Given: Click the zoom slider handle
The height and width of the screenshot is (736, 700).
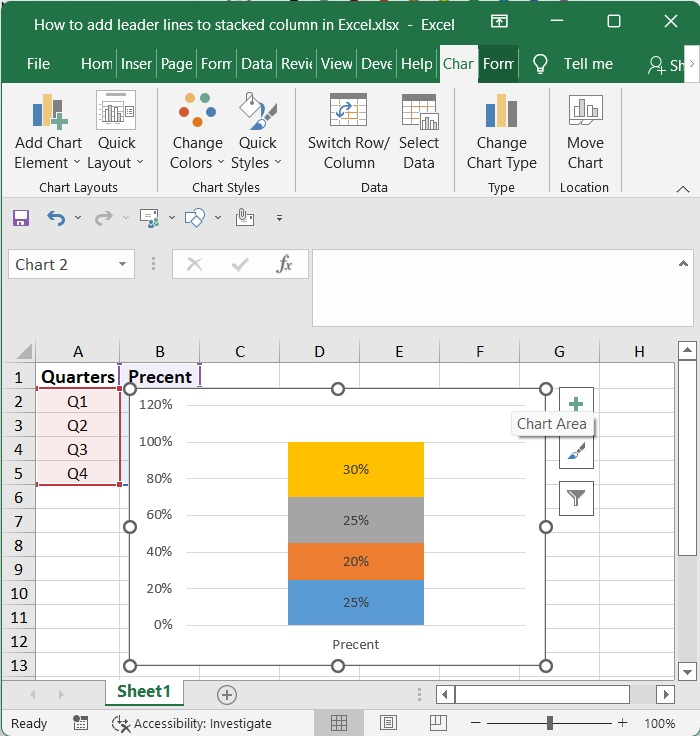Looking at the screenshot, I should [x=550, y=723].
